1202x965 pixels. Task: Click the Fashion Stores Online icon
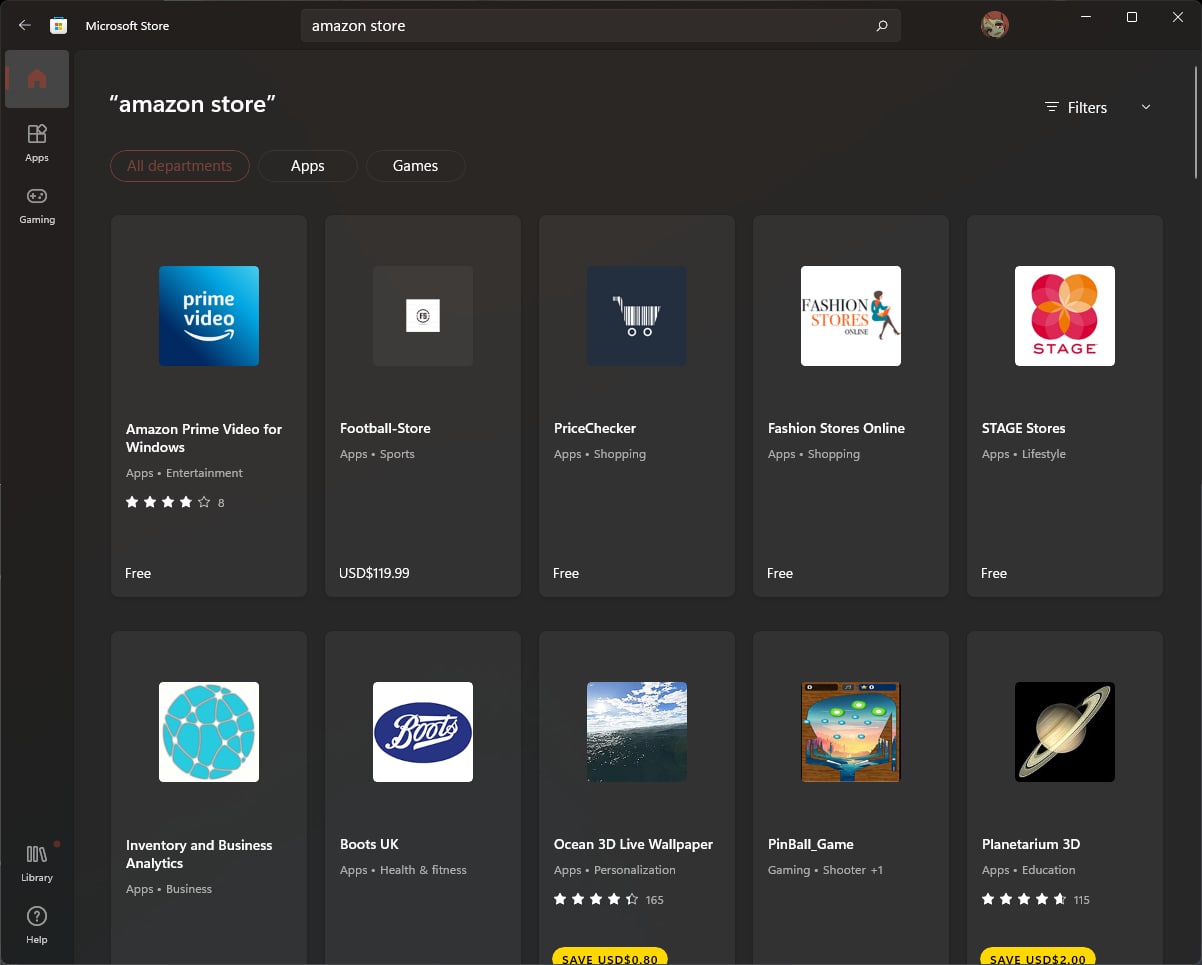(851, 316)
